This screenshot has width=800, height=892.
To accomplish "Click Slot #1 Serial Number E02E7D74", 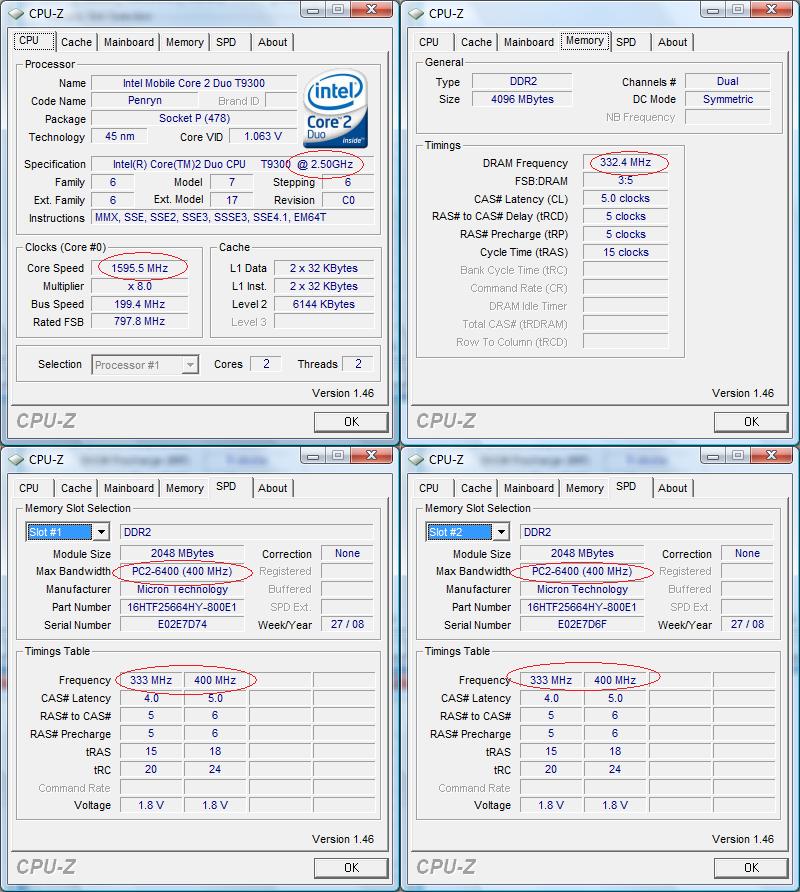I will 182,624.
